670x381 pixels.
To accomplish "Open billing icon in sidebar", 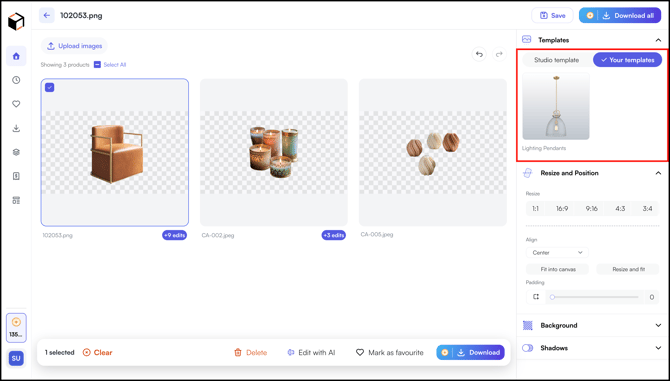I will (16, 176).
